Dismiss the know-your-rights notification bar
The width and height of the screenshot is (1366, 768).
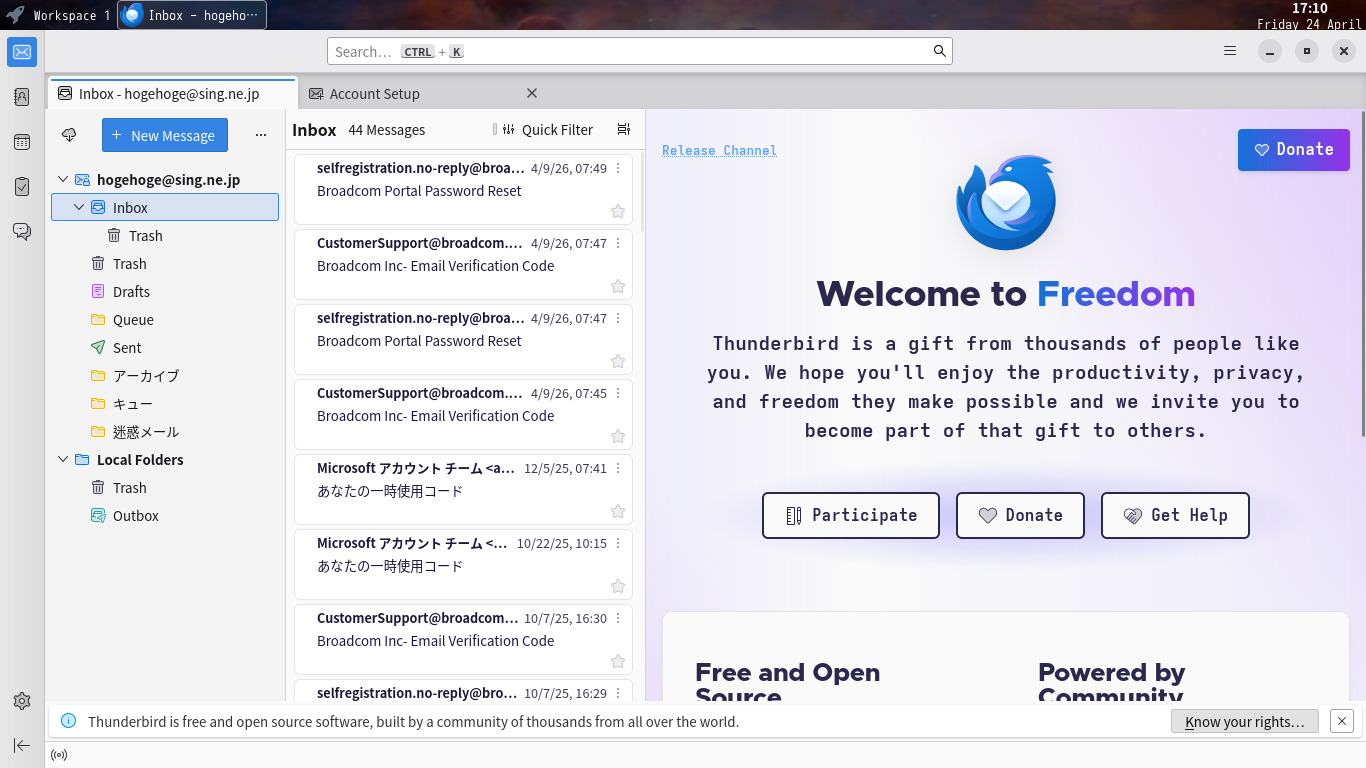coord(1342,721)
